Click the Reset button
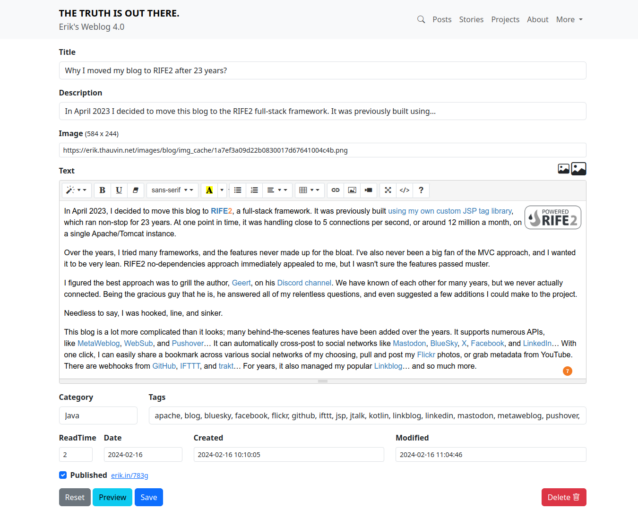 [x=75, y=497]
